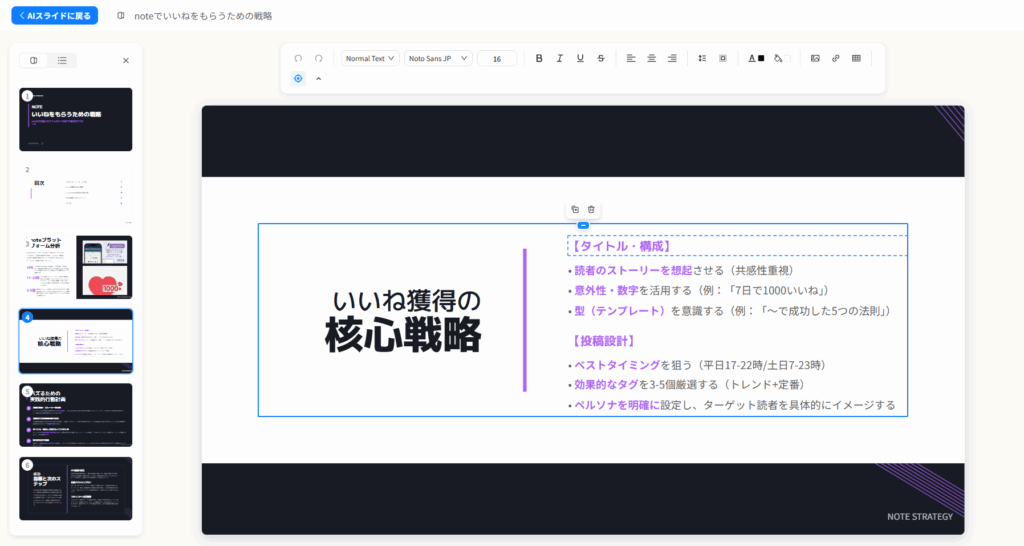This screenshot has height=546, width=1024.
Task: Open line spacing options icon
Action: tap(702, 58)
